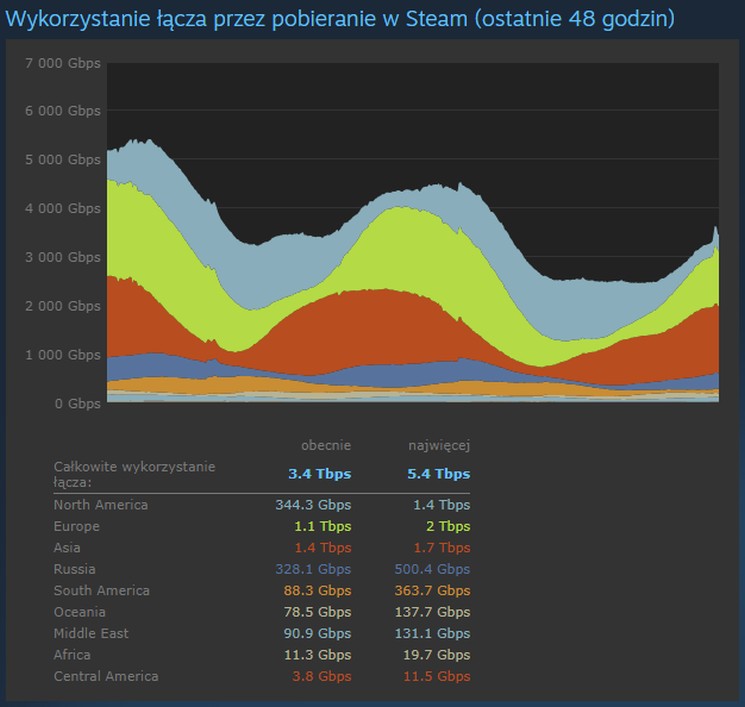Select the Oceania region label
745x707 pixels.
tap(79, 612)
